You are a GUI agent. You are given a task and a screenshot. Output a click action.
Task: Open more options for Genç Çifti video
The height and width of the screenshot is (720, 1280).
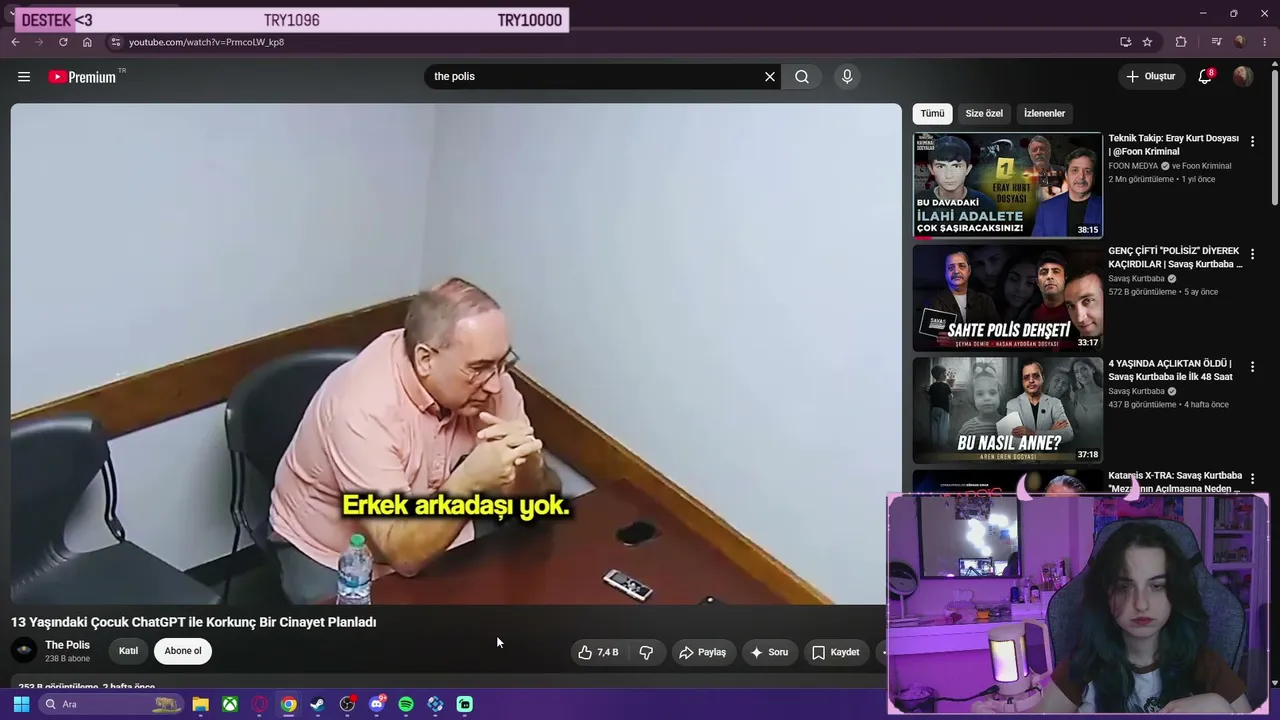(1252, 254)
